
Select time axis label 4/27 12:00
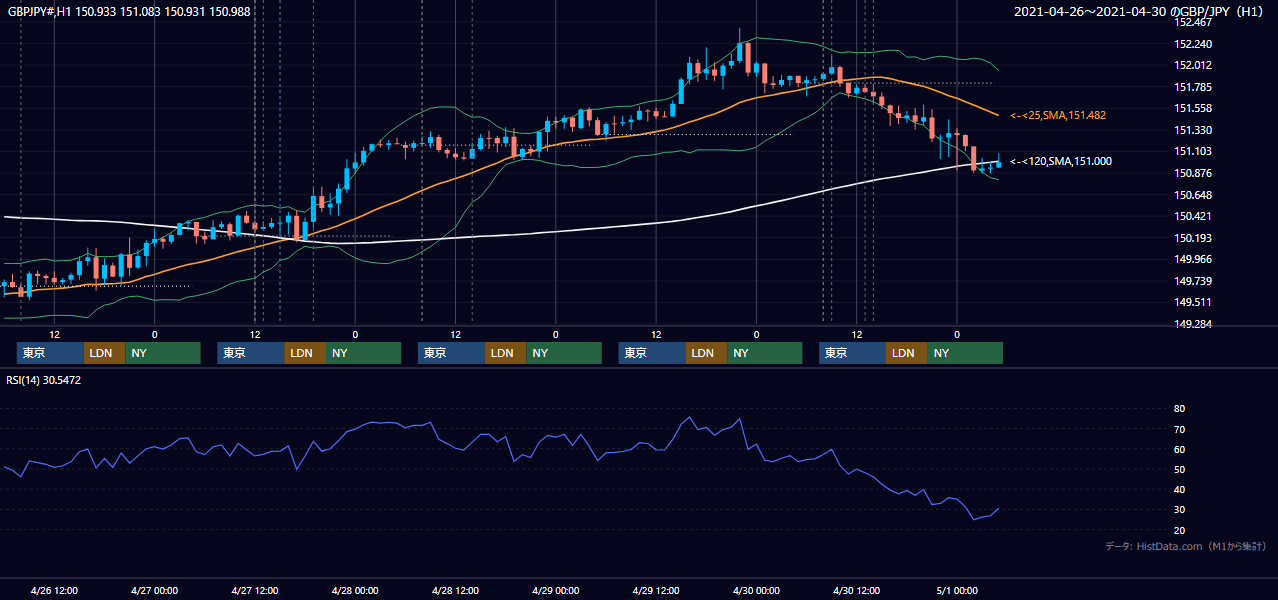(x=255, y=590)
